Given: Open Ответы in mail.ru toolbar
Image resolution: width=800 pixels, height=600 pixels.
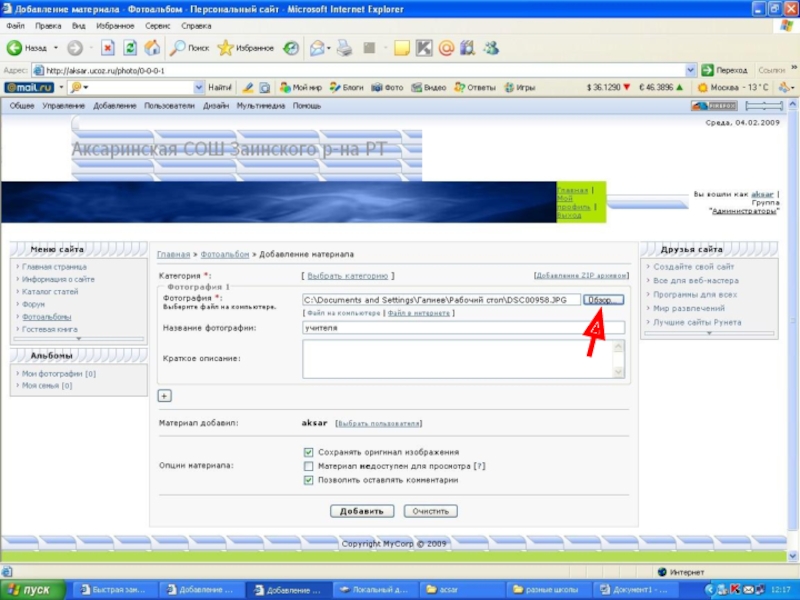Looking at the screenshot, I should click(x=475, y=88).
